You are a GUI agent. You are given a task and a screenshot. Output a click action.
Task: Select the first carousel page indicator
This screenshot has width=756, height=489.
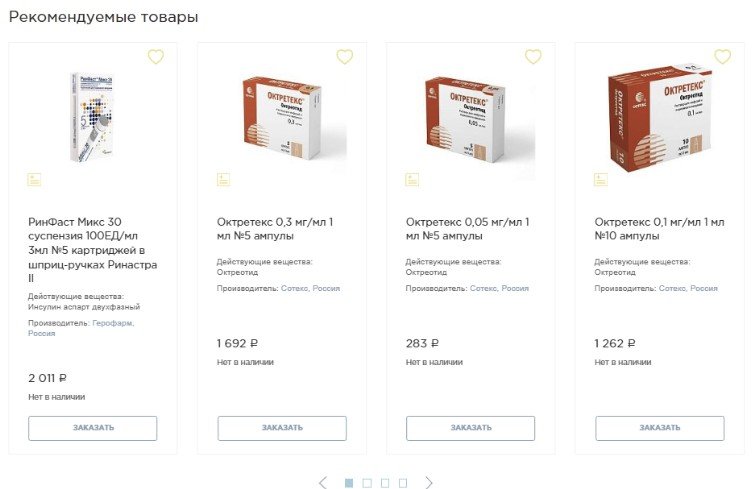pos(349,483)
